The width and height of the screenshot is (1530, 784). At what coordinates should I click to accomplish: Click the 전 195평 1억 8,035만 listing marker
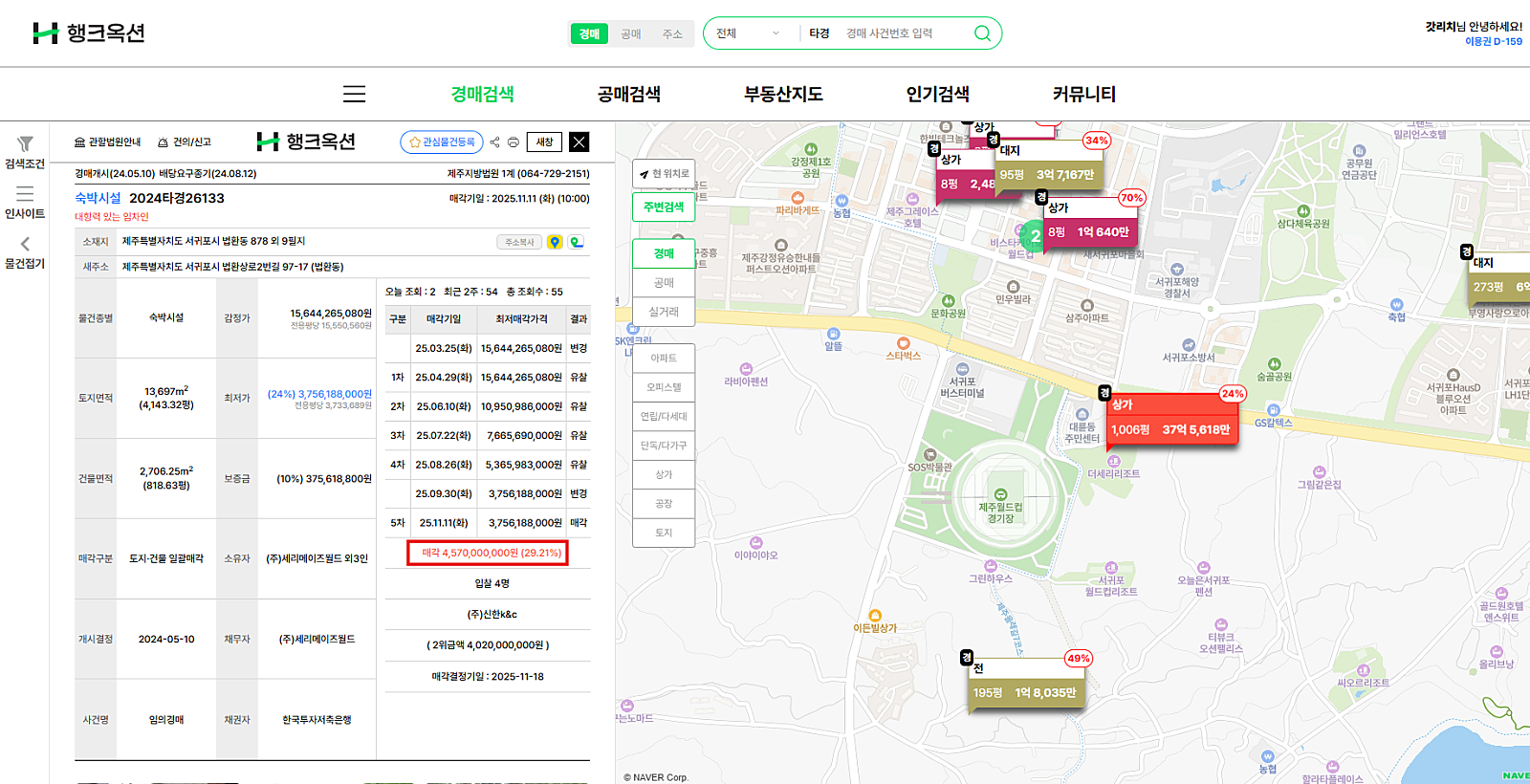(1028, 683)
